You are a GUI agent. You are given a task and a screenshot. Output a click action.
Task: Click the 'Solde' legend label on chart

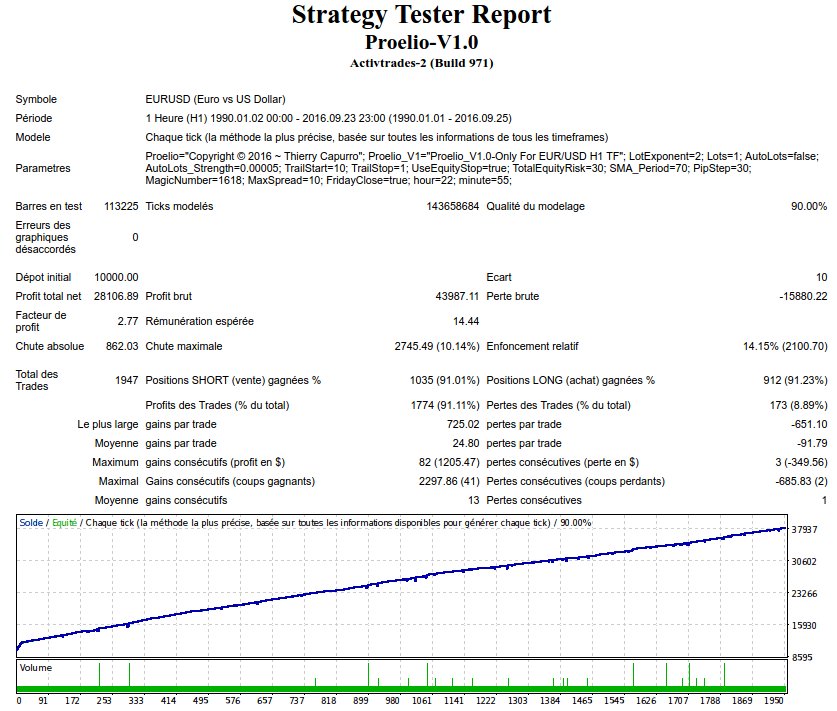click(x=31, y=523)
